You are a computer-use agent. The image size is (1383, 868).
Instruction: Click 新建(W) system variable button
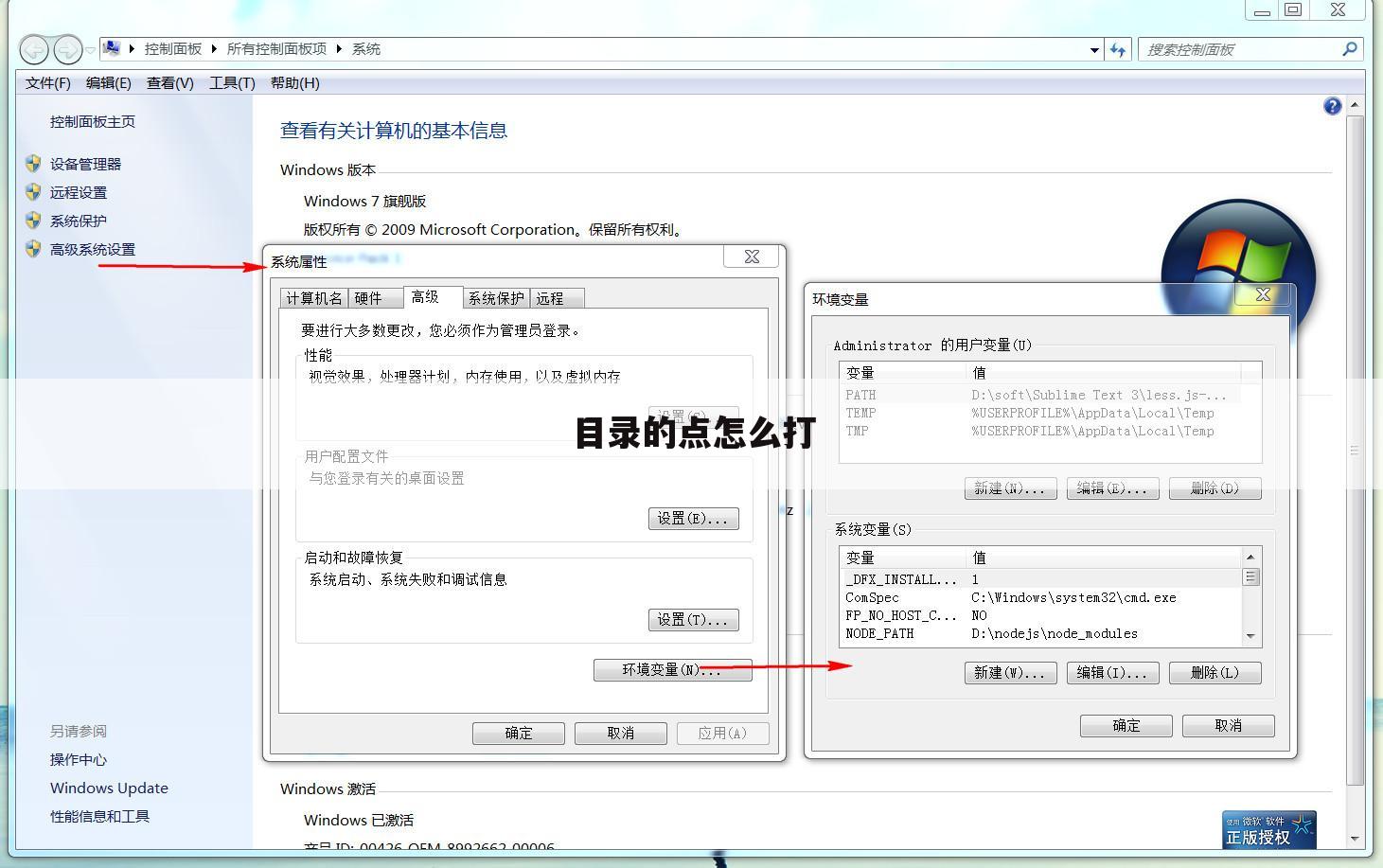point(1011,673)
